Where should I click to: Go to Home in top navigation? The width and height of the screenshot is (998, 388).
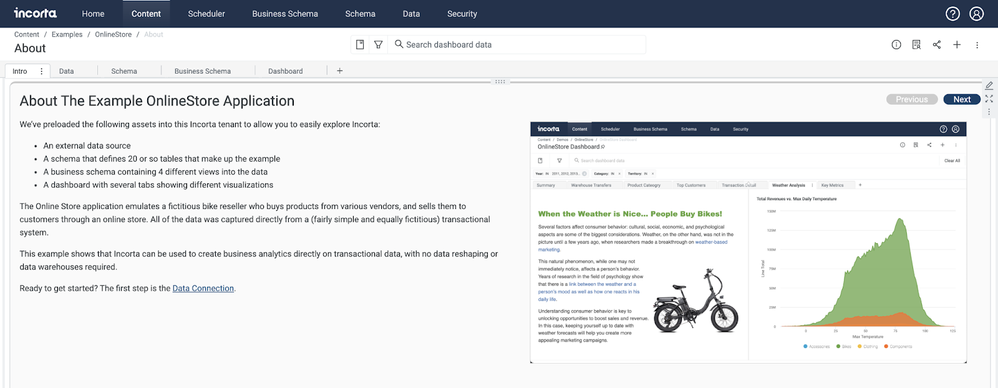pyautogui.click(x=94, y=13)
